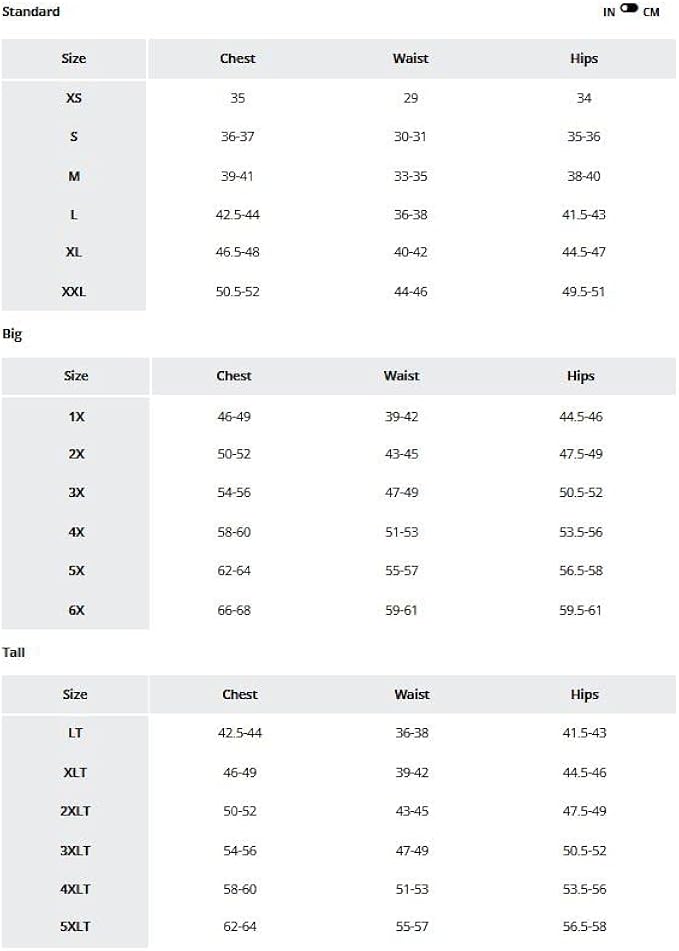Click the Standard section heading
Screen dimensions: 679x951
pyautogui.click(x=31, y=12)
